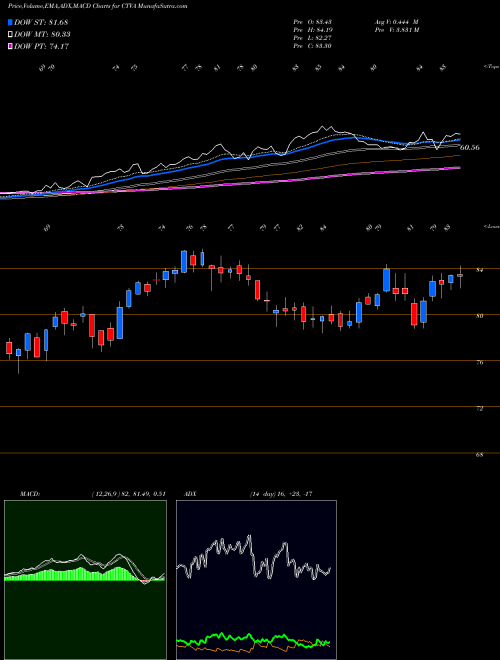Click the ADX indicator dark blue panel
The height and width of the screenshot is (660, 500).
coord(256,580)
